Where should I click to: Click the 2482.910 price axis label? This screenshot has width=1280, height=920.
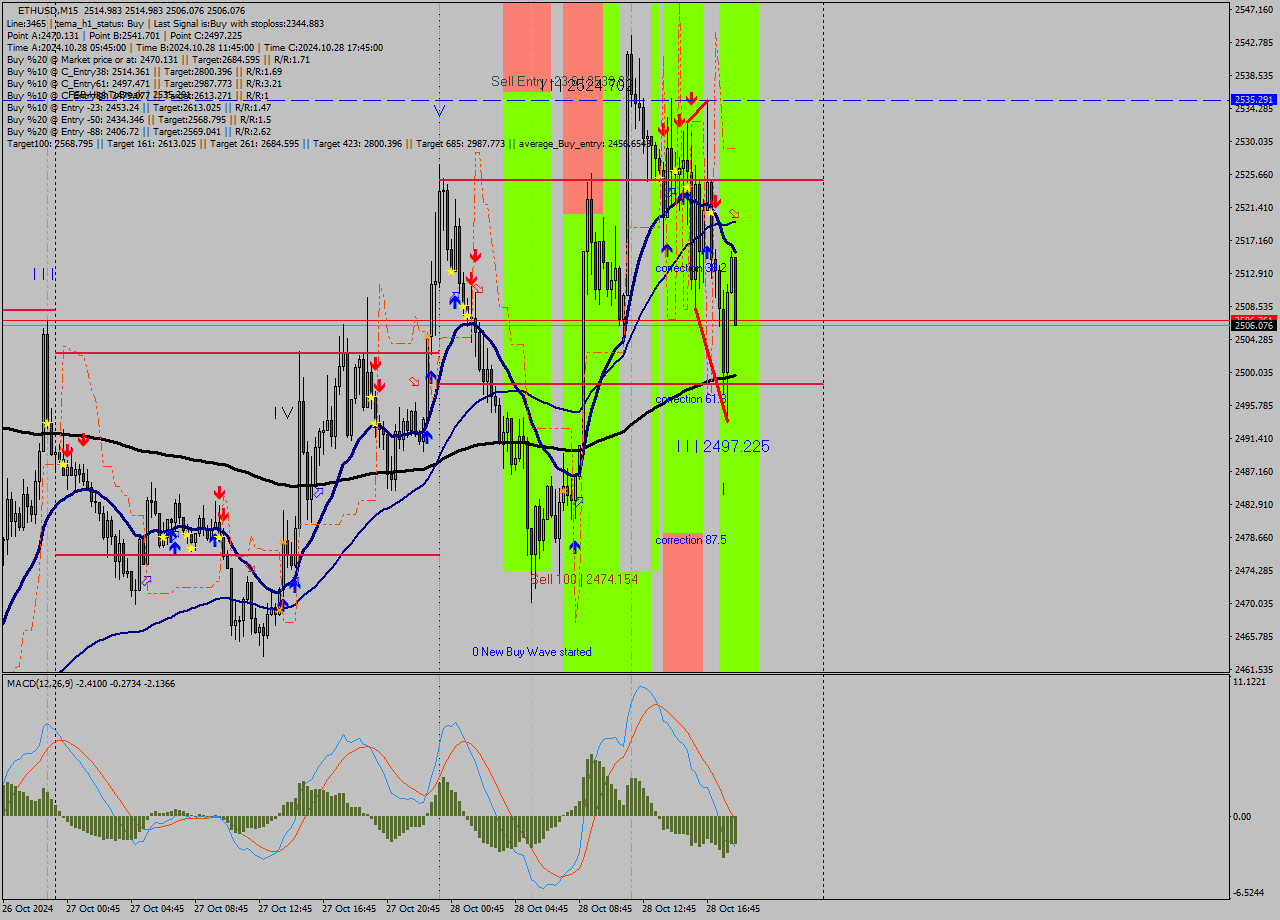click(x=1254, y=504)
